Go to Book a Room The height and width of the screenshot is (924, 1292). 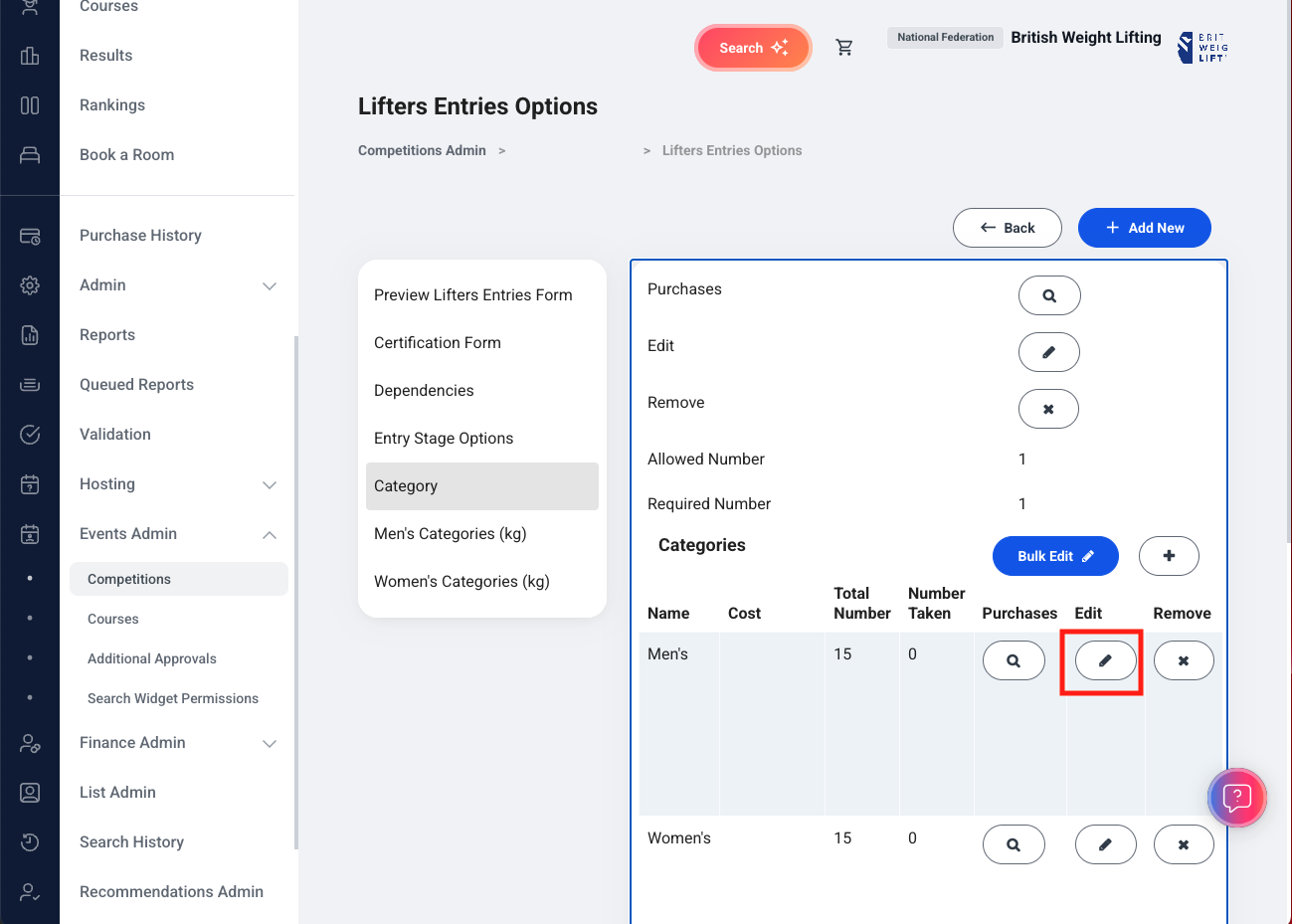(x=126, y=155)
